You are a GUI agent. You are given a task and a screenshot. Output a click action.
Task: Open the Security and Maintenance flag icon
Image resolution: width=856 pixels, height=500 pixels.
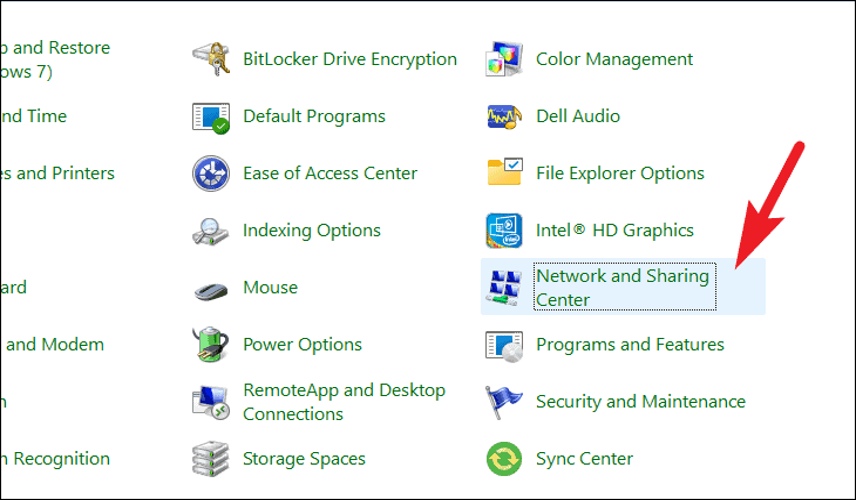[504, 402]
